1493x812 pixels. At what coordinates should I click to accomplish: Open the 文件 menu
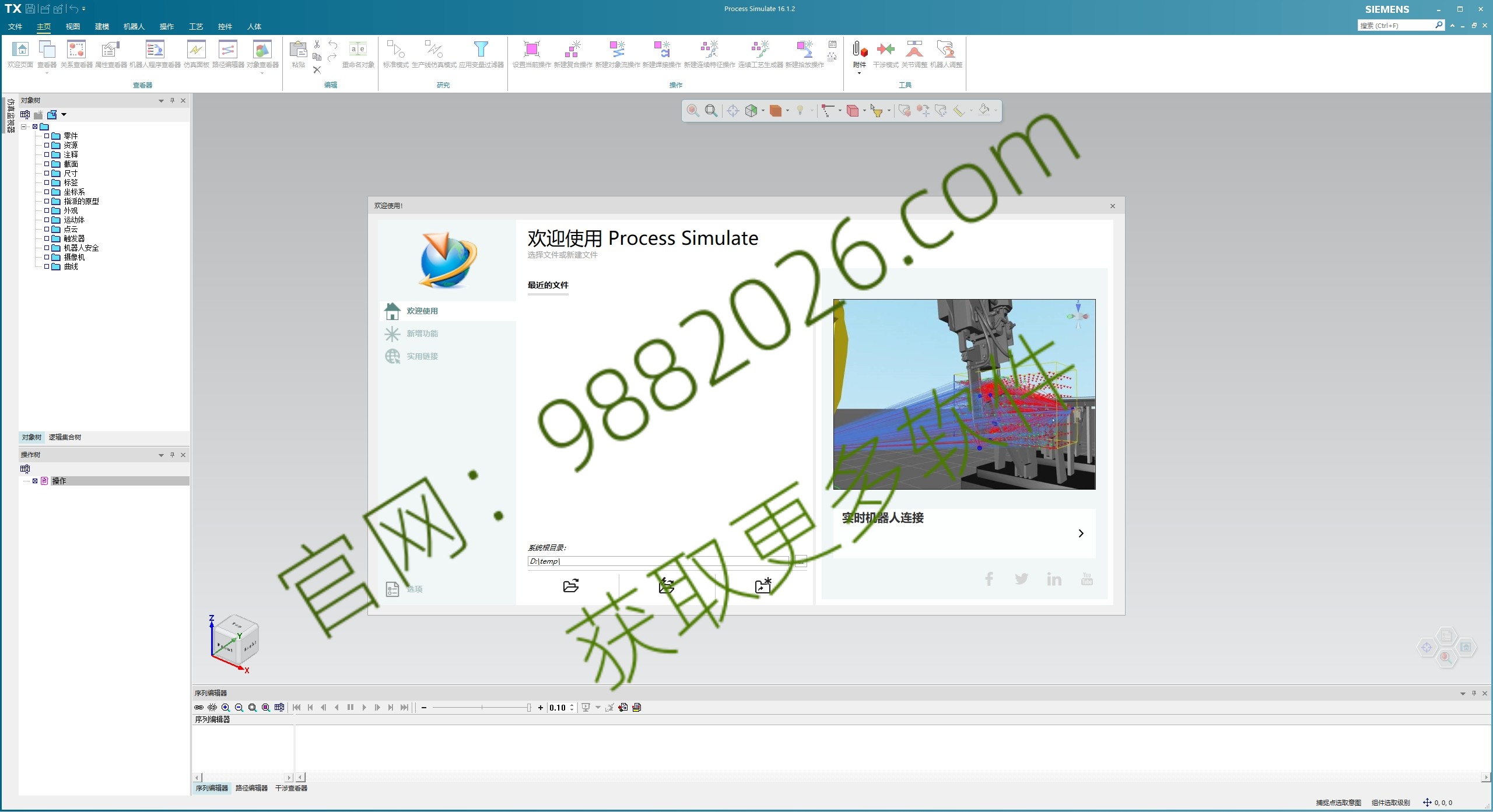pyautogui.click(x=15, y=26)
